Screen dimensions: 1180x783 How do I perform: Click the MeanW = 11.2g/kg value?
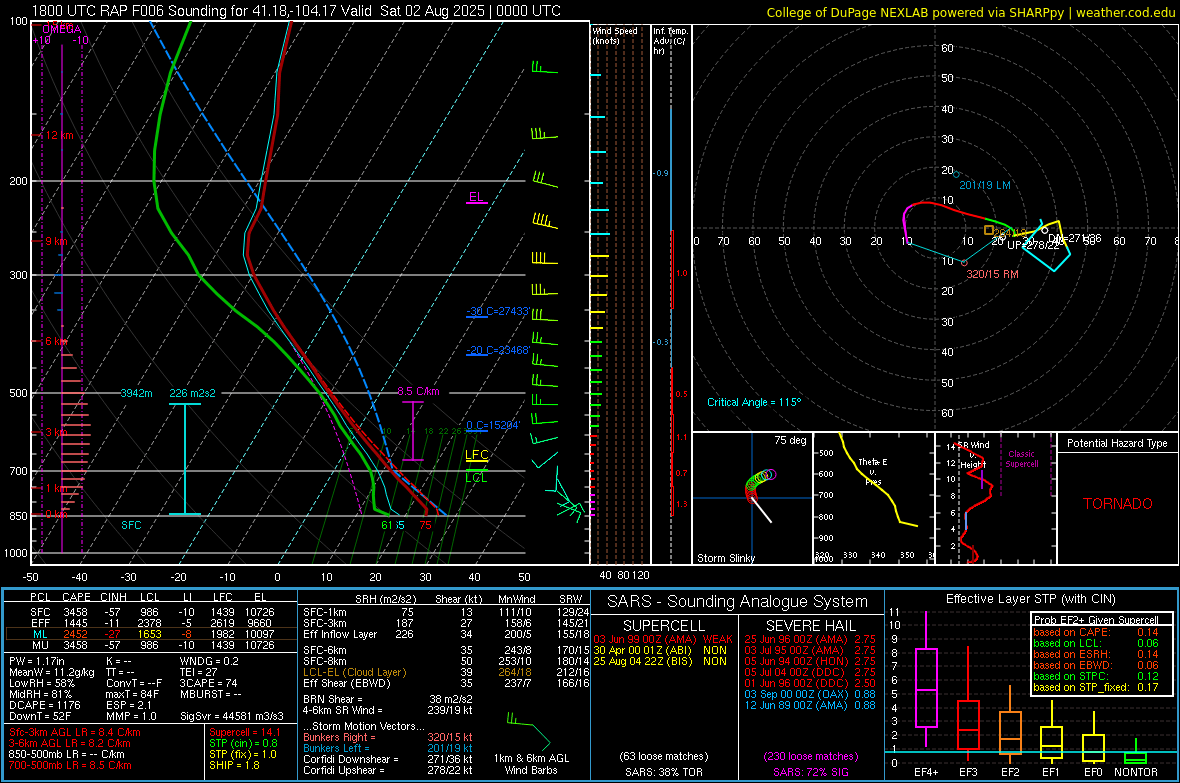click(51, 672)
